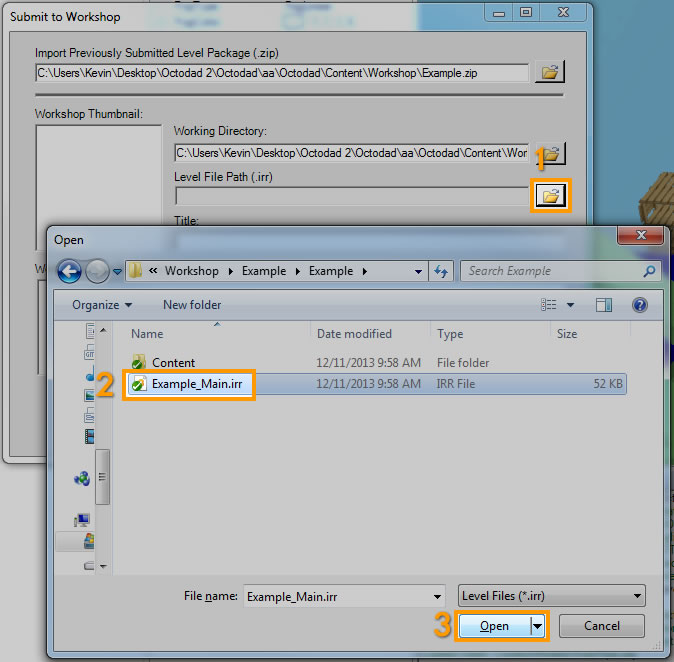The height and width of the screenshot is (662, 674).
Task: Click the Working Directory path field
Action: [352, 153]
